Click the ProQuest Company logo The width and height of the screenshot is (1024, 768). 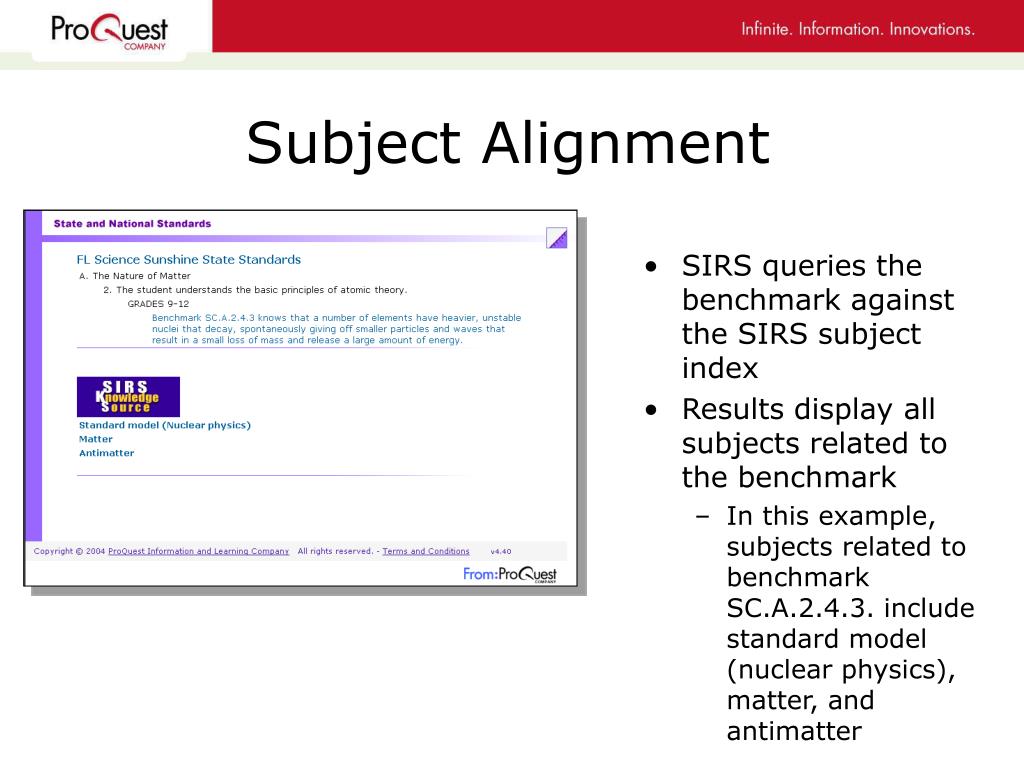[109, 31]
